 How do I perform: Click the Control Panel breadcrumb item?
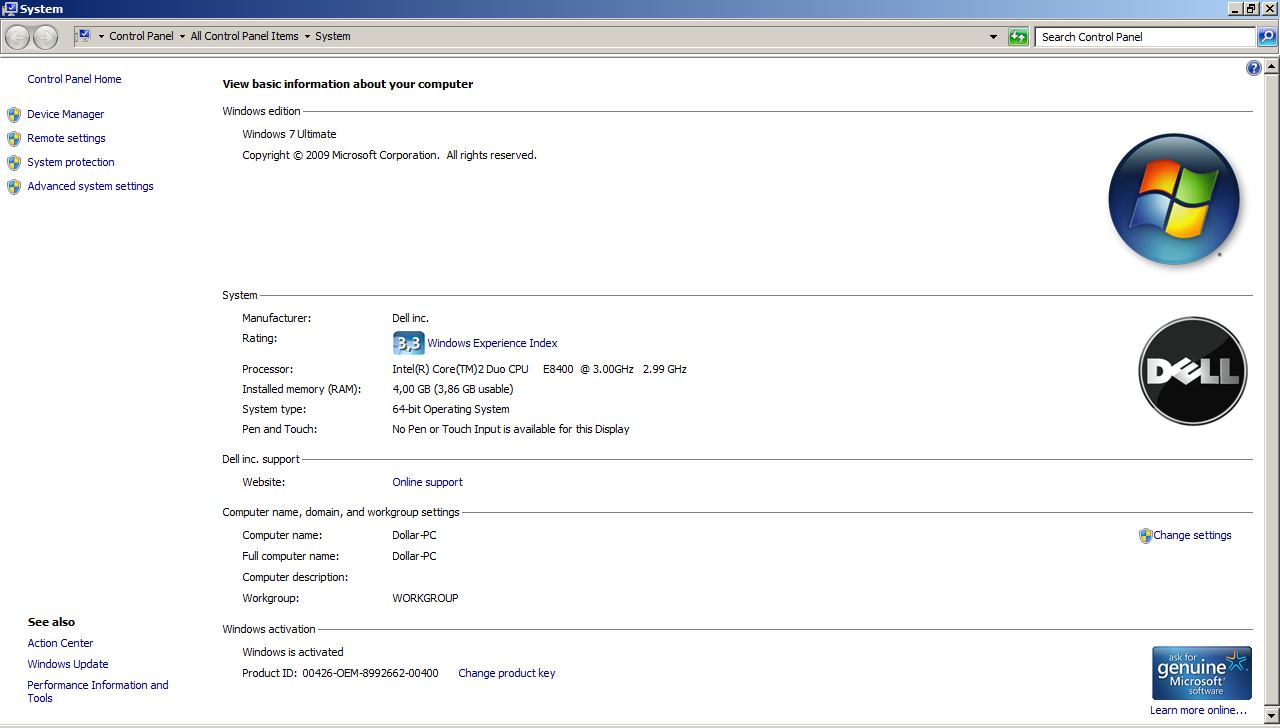[x=141, y=36]
